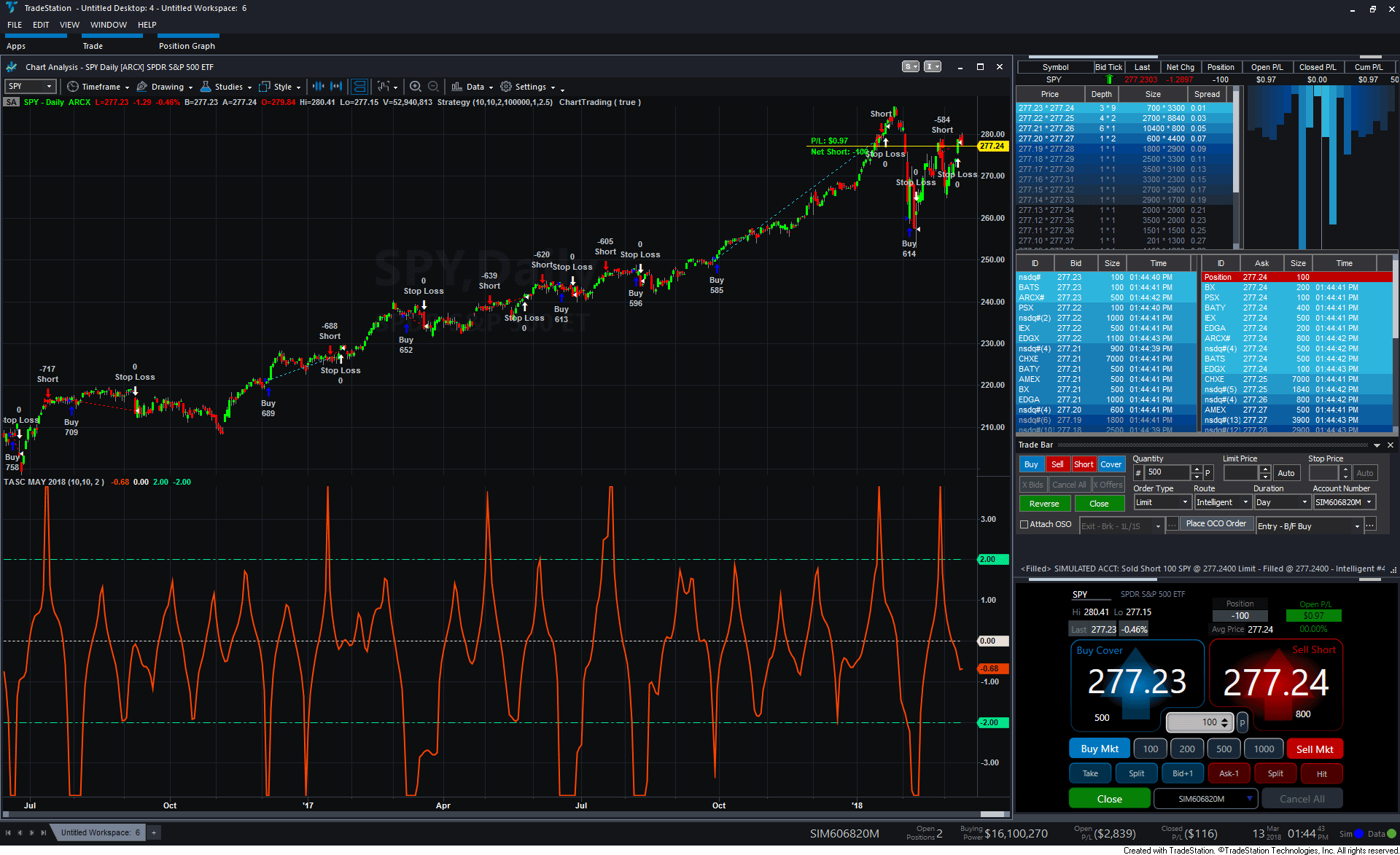Go to last workspace arrow icon

[44, 832]
